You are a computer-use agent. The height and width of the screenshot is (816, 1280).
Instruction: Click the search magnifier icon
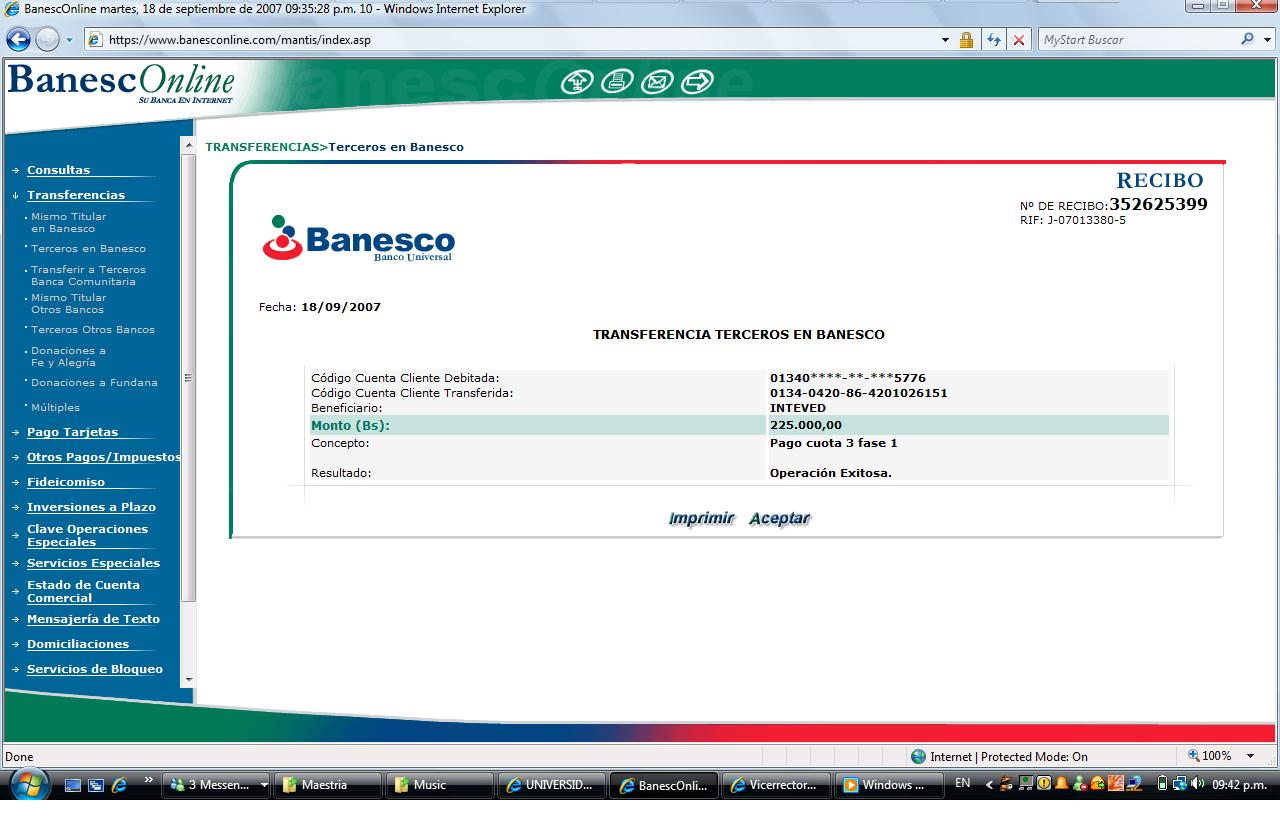coord(1247,39)
